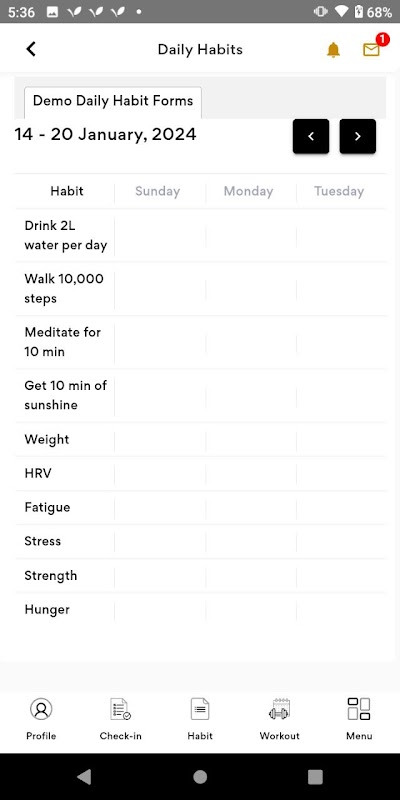Select the Habit navigation icon

tap(200, 719)
